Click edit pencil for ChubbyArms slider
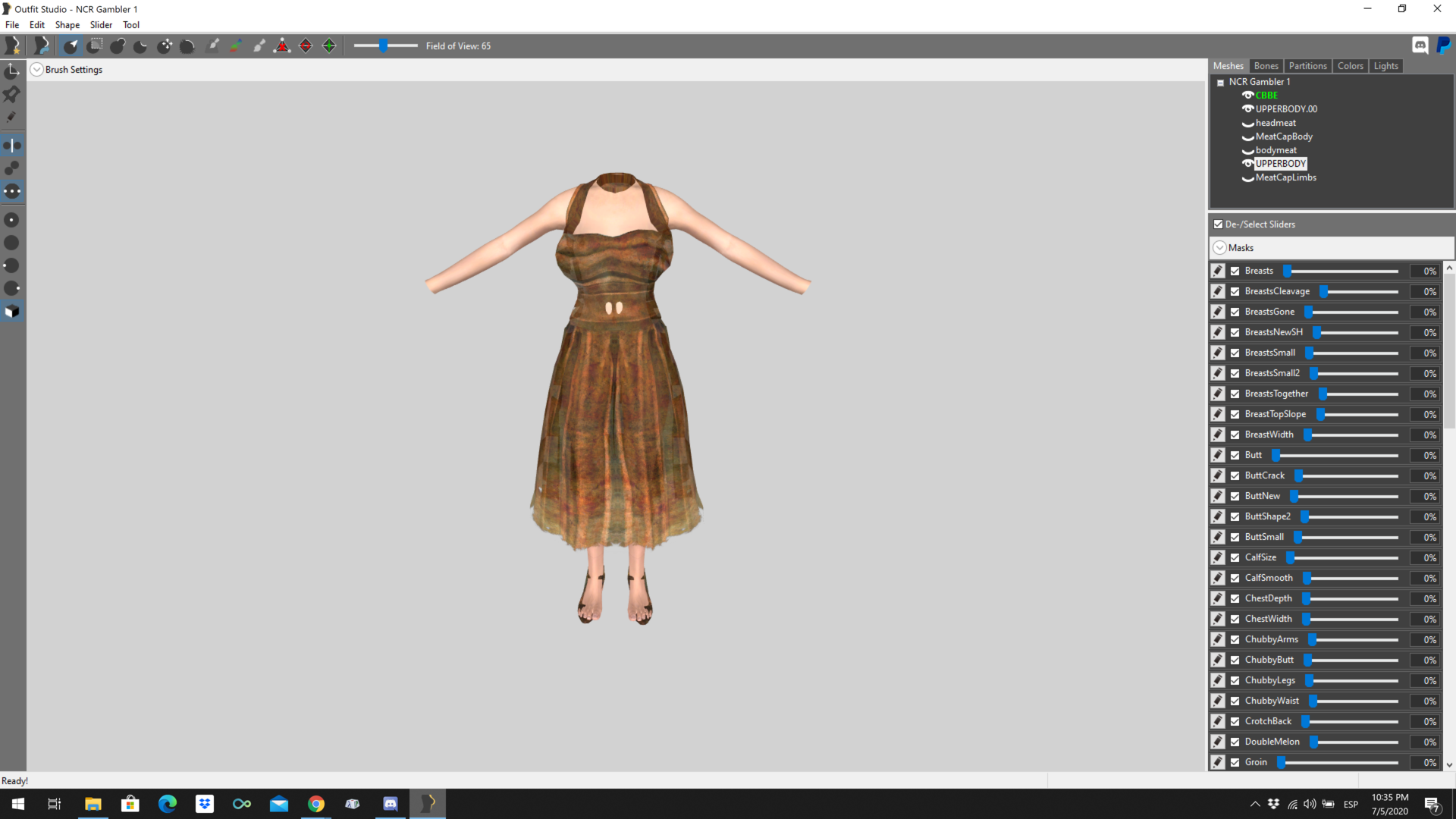The image size is (1456, 819). 1218,639
